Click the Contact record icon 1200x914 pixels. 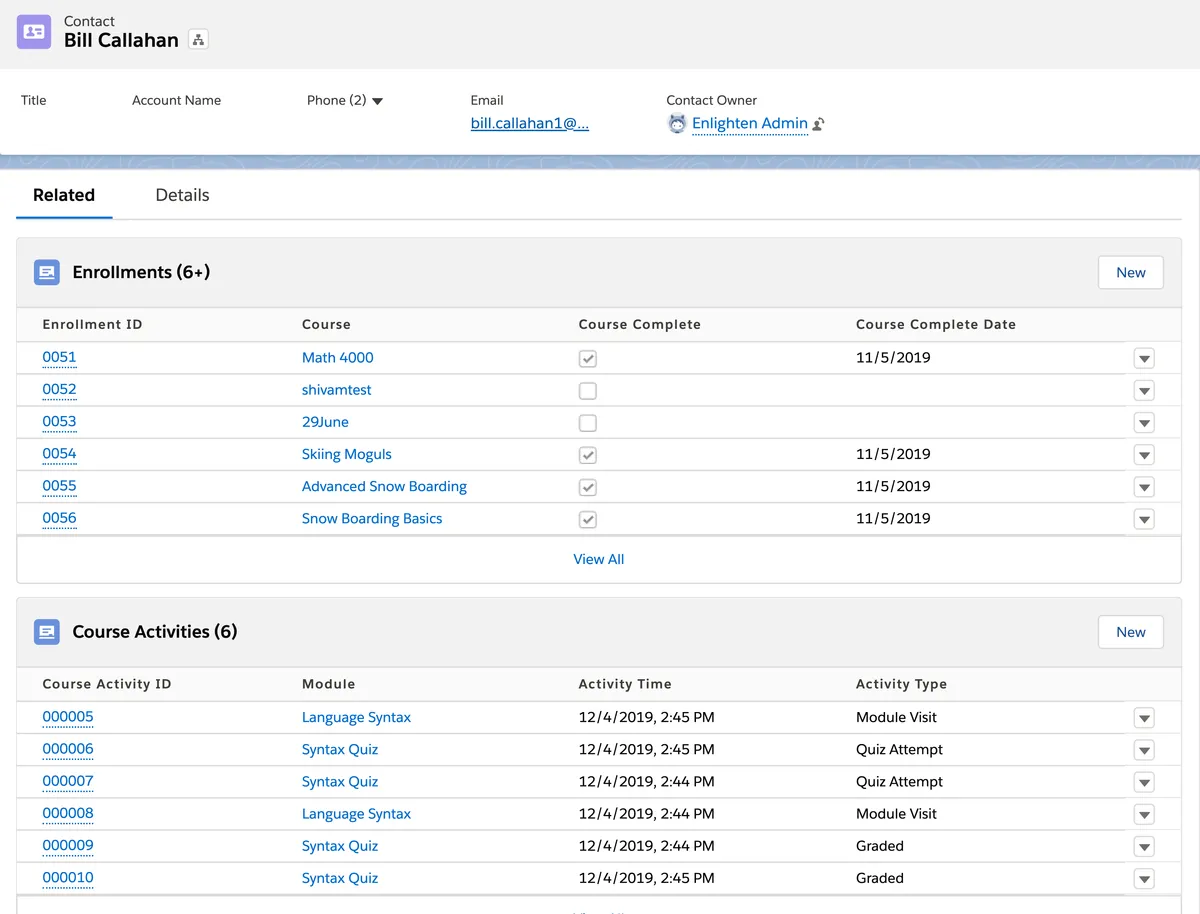(x=34, y=32)
